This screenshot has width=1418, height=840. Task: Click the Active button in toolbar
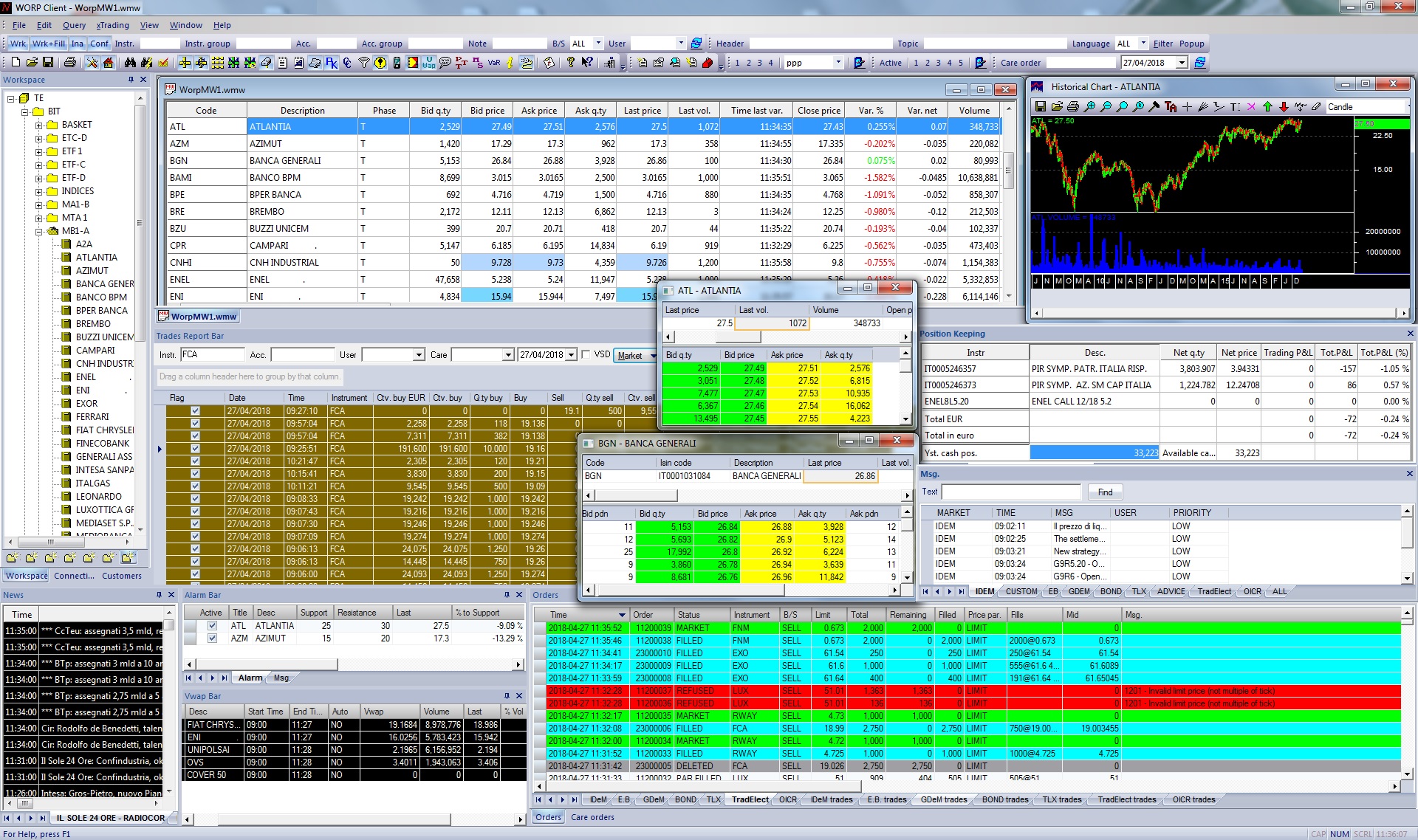pos(890,63)
